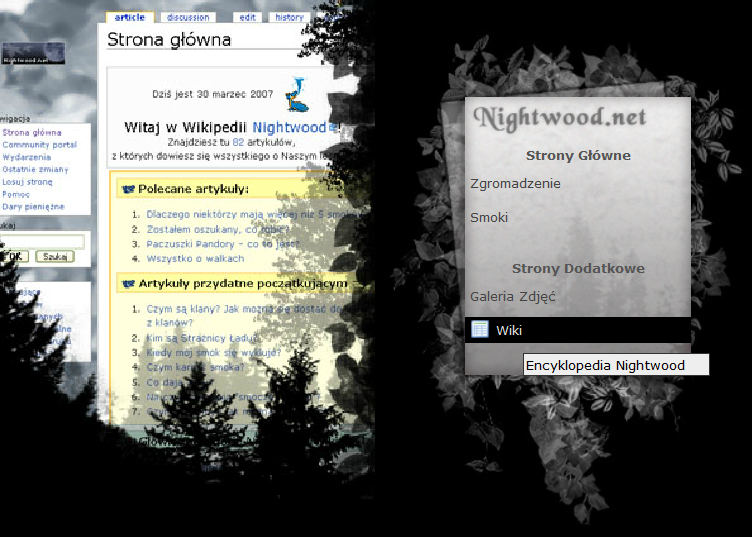Screen dimensions: 752x537
Task: Open 'Wszystko o walkach' article
Action: (195, 259)
